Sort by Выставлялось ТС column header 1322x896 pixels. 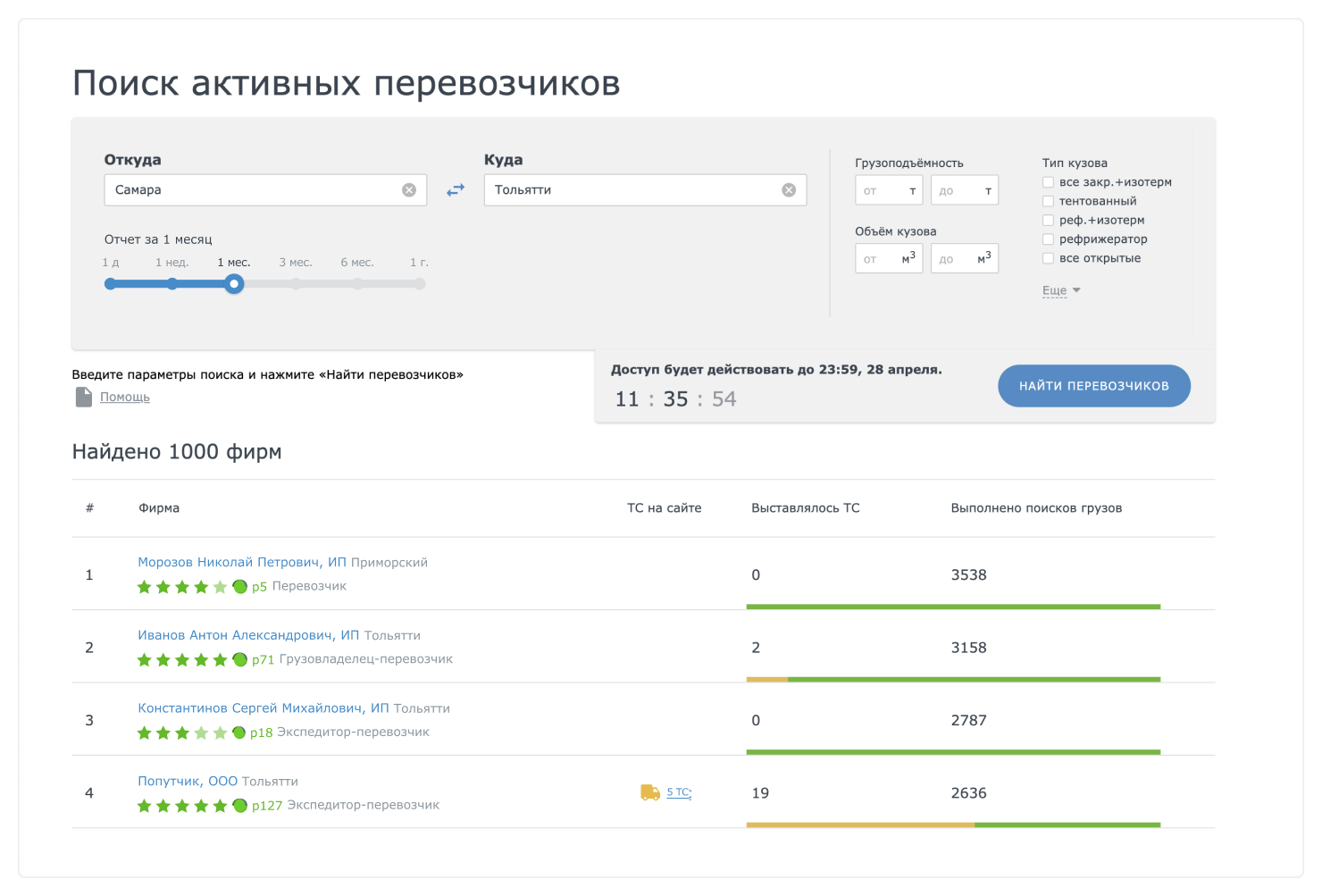click(x=805, y=508)
